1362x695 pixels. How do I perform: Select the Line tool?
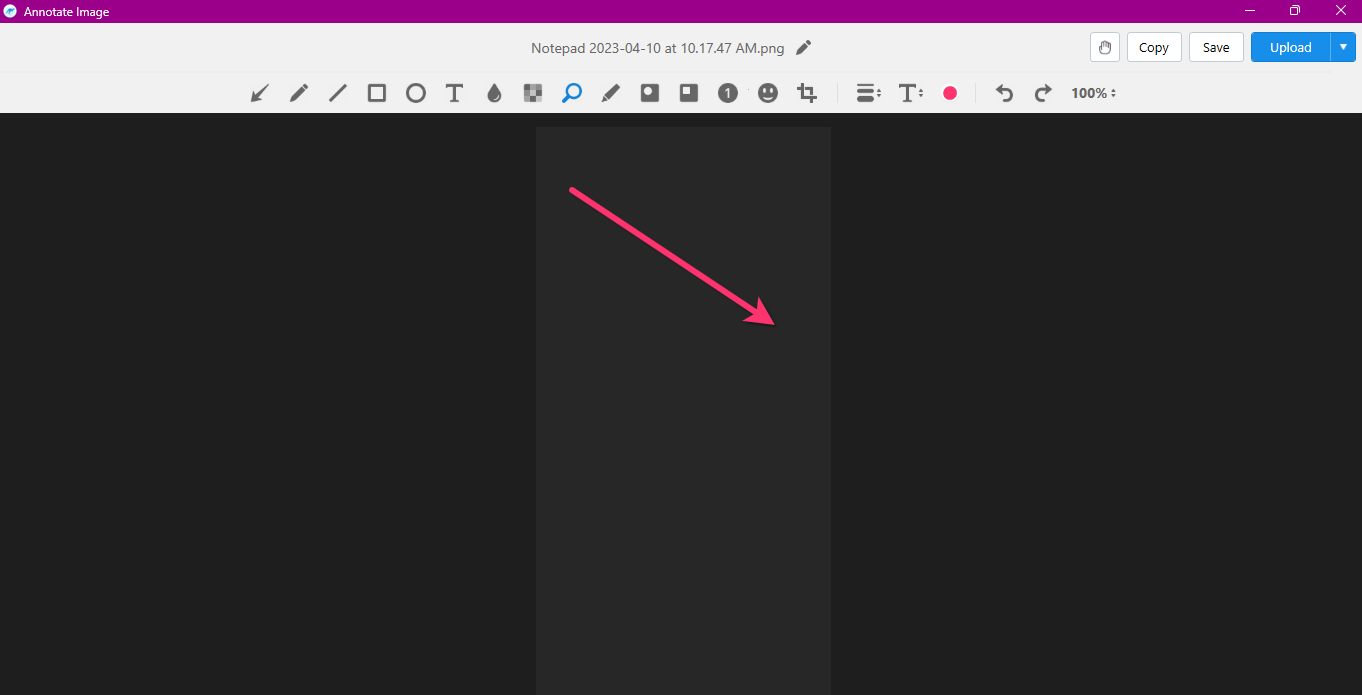[338, 93]
